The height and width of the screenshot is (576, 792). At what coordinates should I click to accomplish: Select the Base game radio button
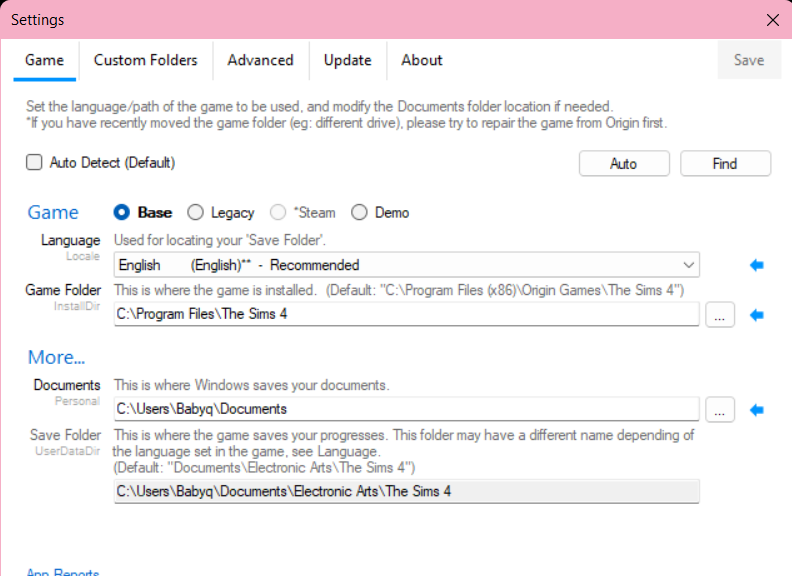[122, 212]
